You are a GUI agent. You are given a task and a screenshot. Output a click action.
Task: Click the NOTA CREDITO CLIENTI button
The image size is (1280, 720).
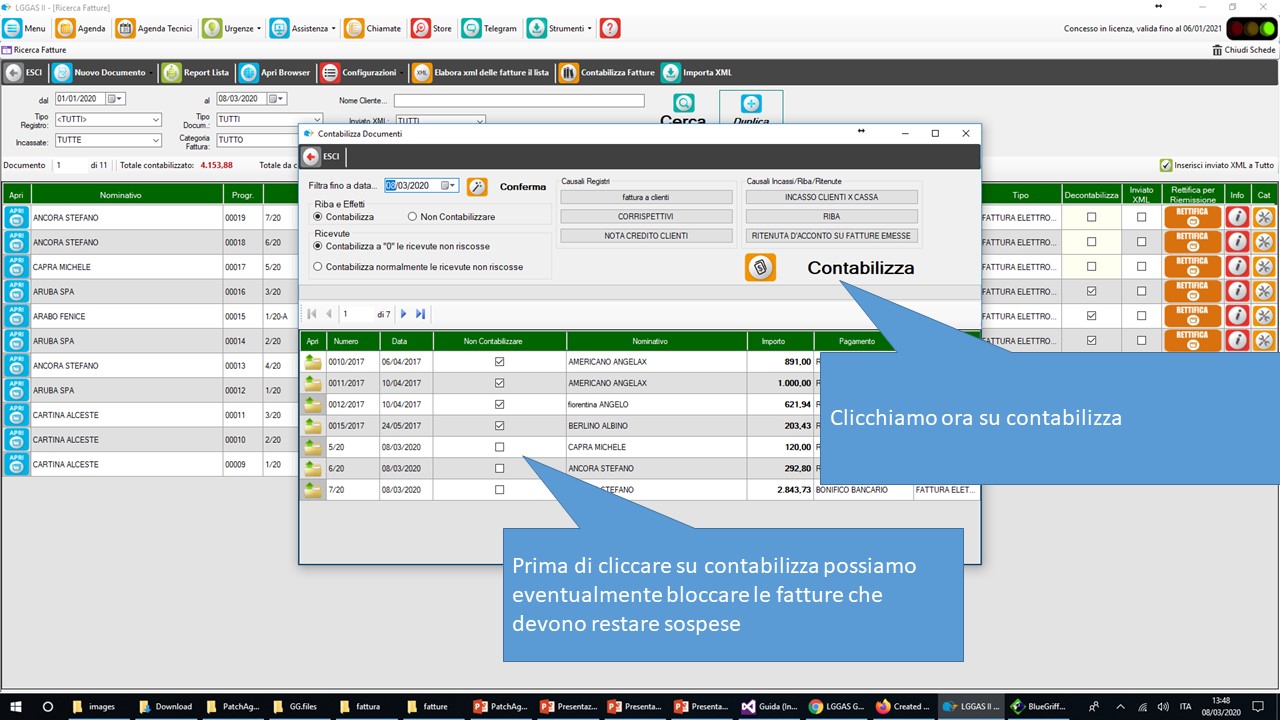(x=646, y=236)
